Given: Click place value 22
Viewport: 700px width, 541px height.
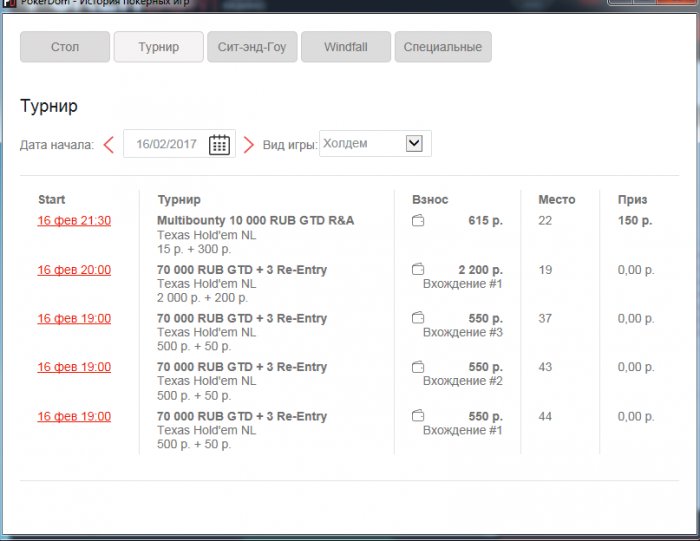Looking at the screenshot, I should (x=545, y=221).
